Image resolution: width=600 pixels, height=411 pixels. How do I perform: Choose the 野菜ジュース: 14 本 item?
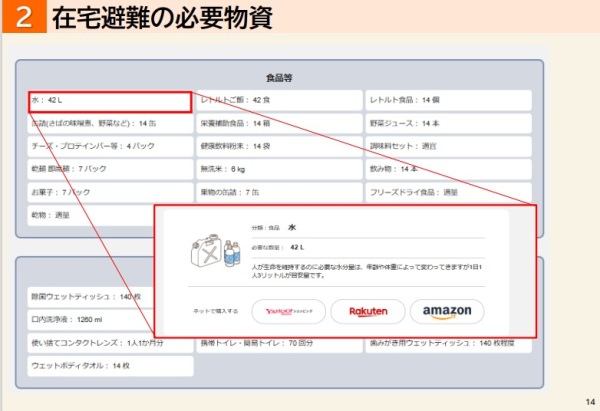(x=447, y=124)
